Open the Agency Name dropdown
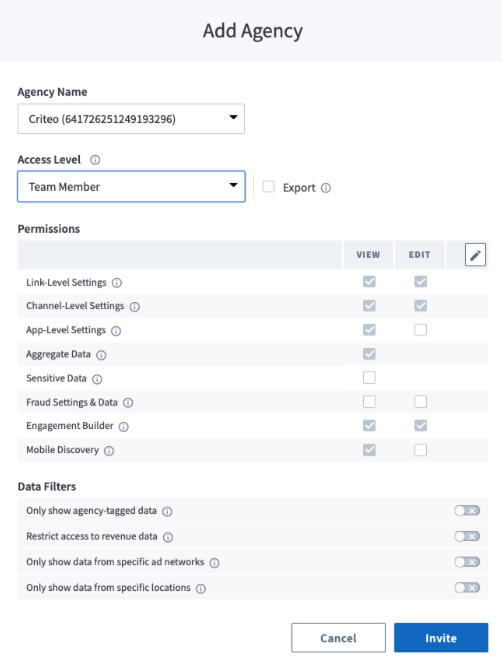 [x=131, y=119]
